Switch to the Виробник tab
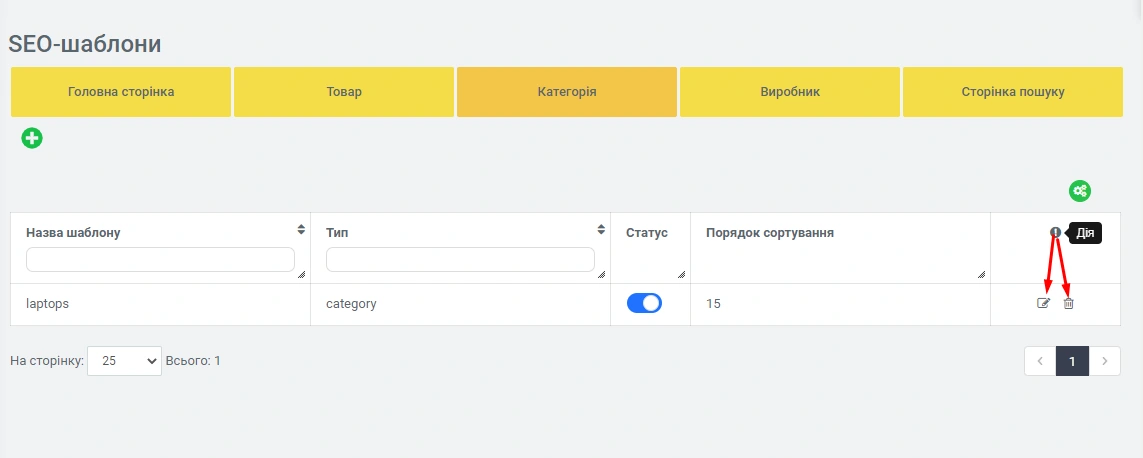The height and width of the screenshot is (458, 1143). 790,92
